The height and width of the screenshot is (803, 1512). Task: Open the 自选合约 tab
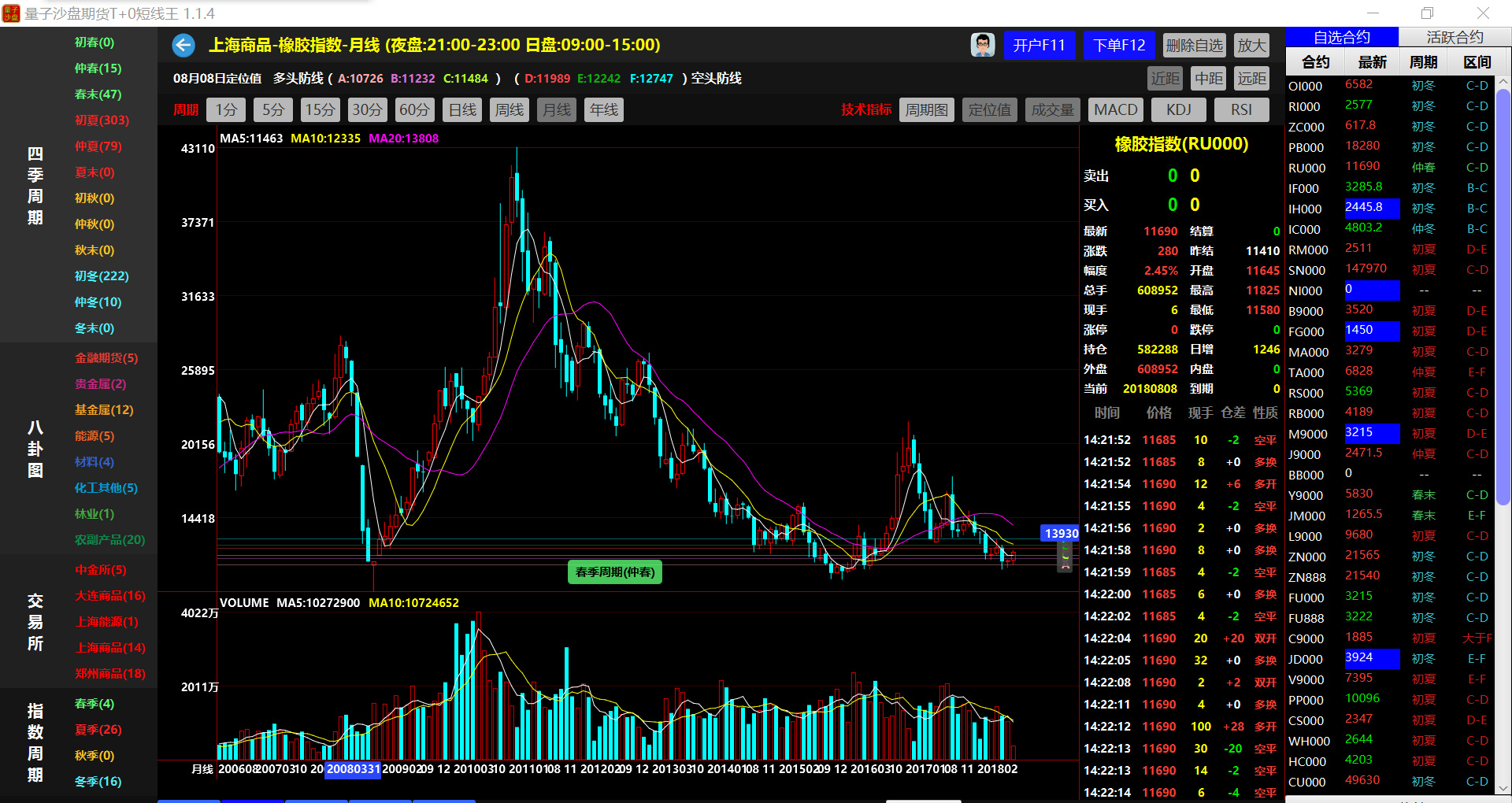tap(1342, 37)
